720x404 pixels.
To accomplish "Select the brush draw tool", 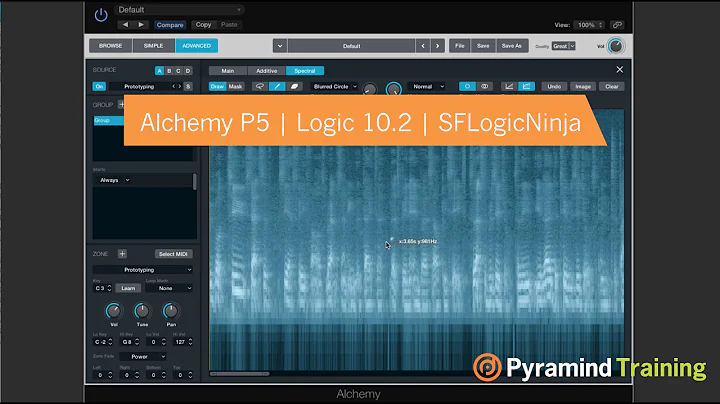I will click(277, 86).
